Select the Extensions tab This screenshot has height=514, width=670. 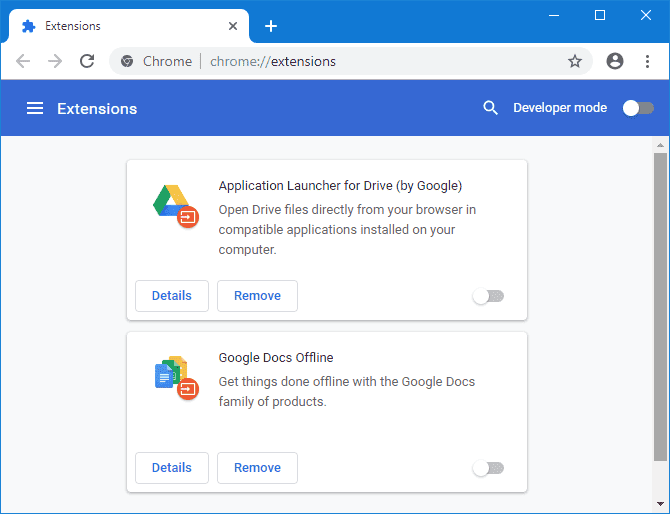click(x=128, y=26)
